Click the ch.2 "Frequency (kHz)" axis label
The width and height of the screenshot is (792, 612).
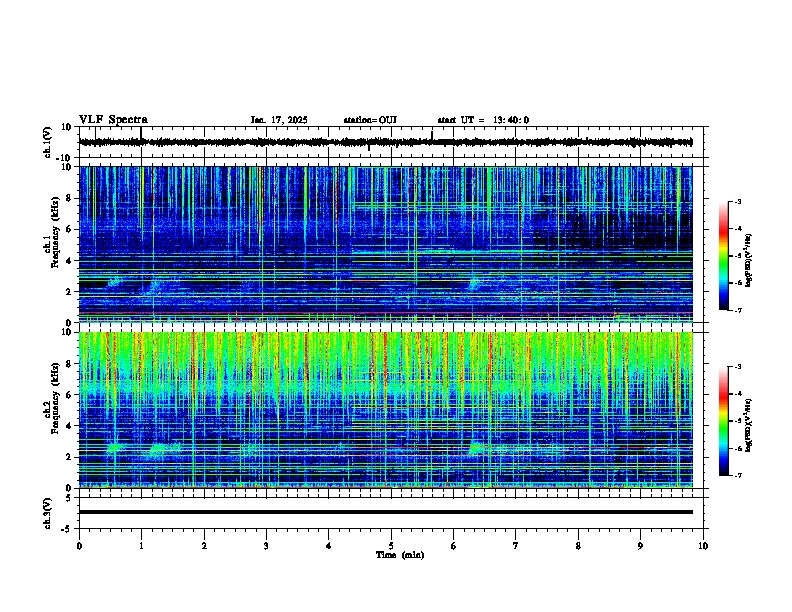(x=55, y=398)
